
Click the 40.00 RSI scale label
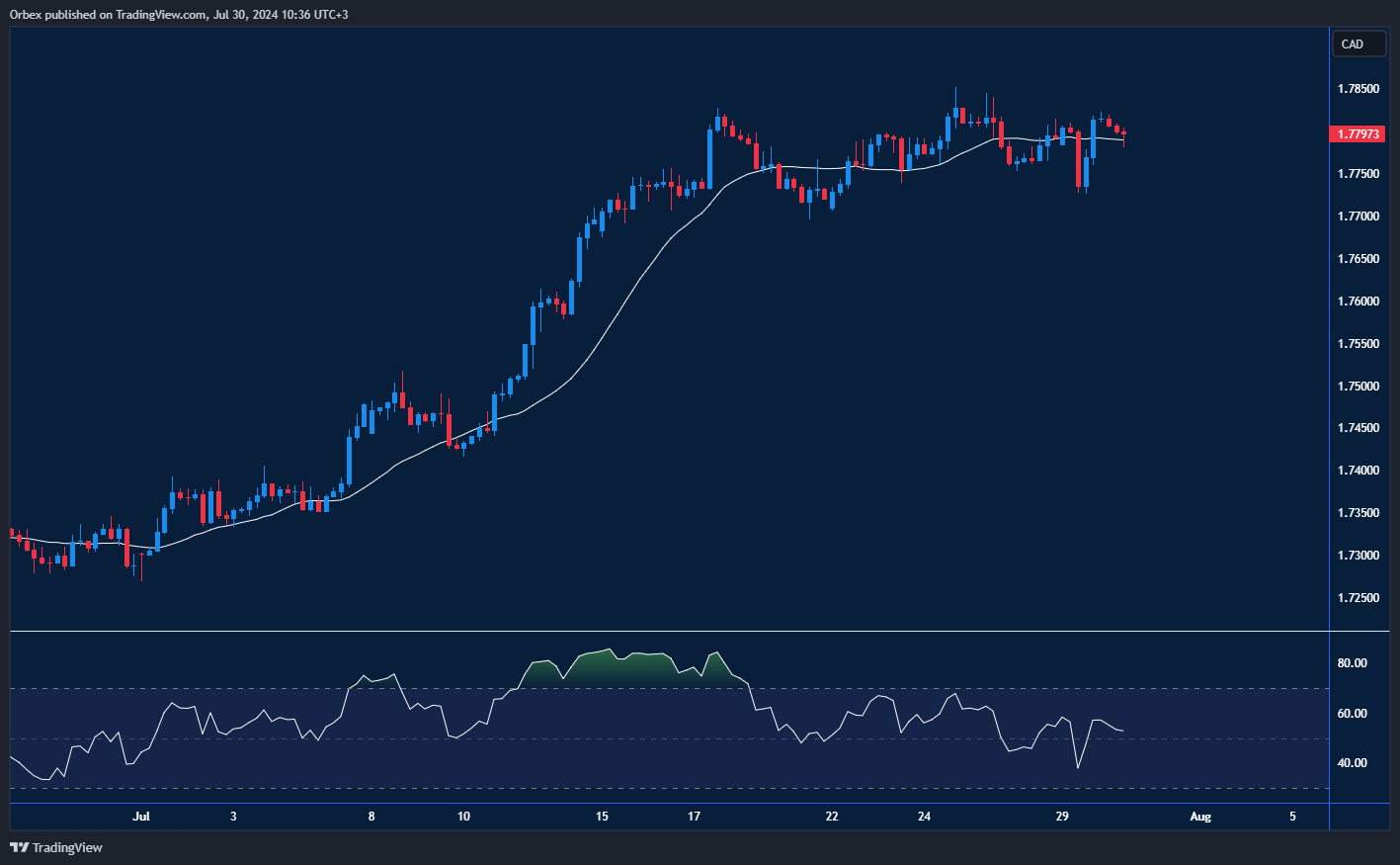click(x=1352, y=763)
